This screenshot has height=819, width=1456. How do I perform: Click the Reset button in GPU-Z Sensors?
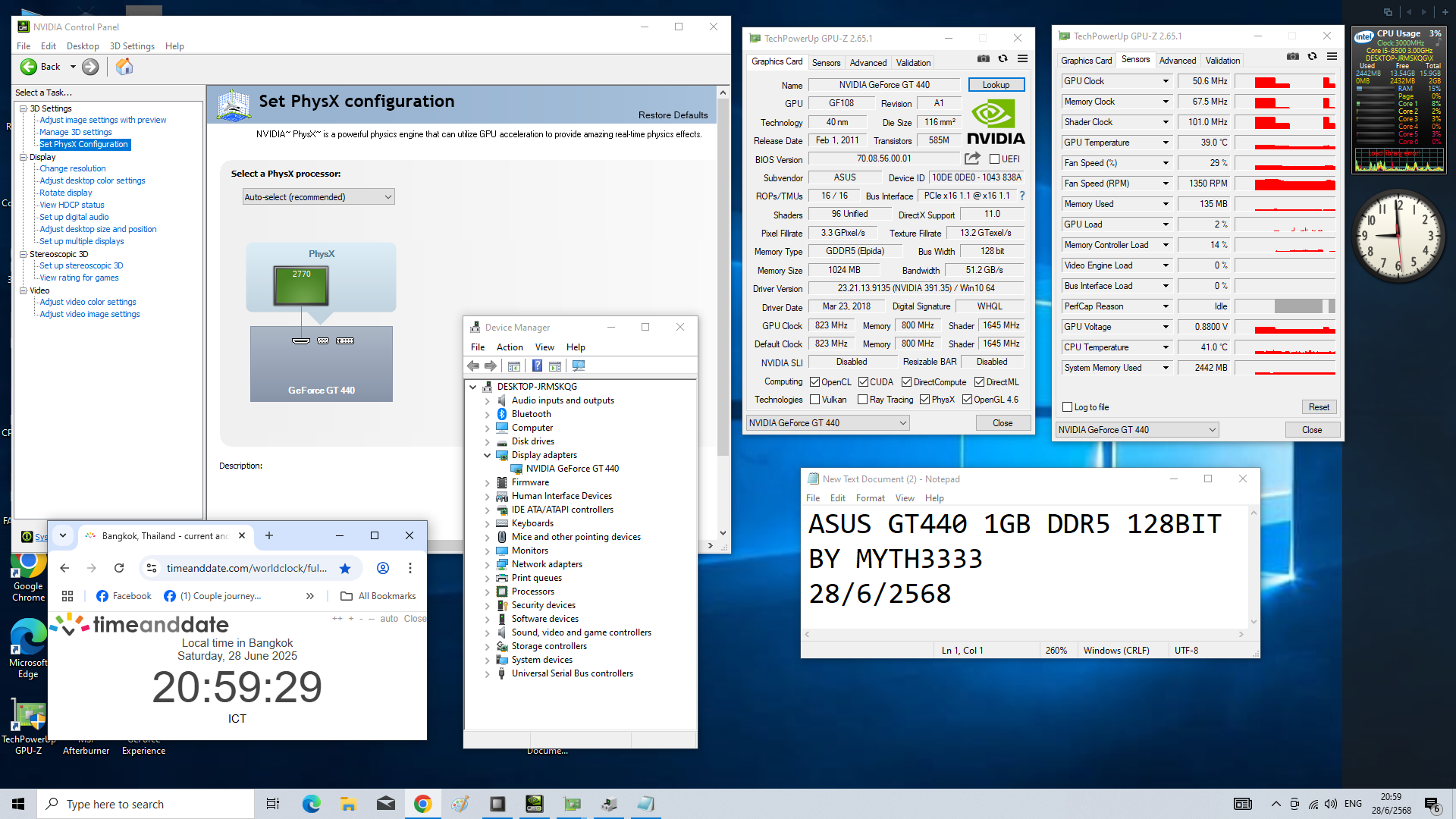pyautogui.click(x=1319, y=407)
